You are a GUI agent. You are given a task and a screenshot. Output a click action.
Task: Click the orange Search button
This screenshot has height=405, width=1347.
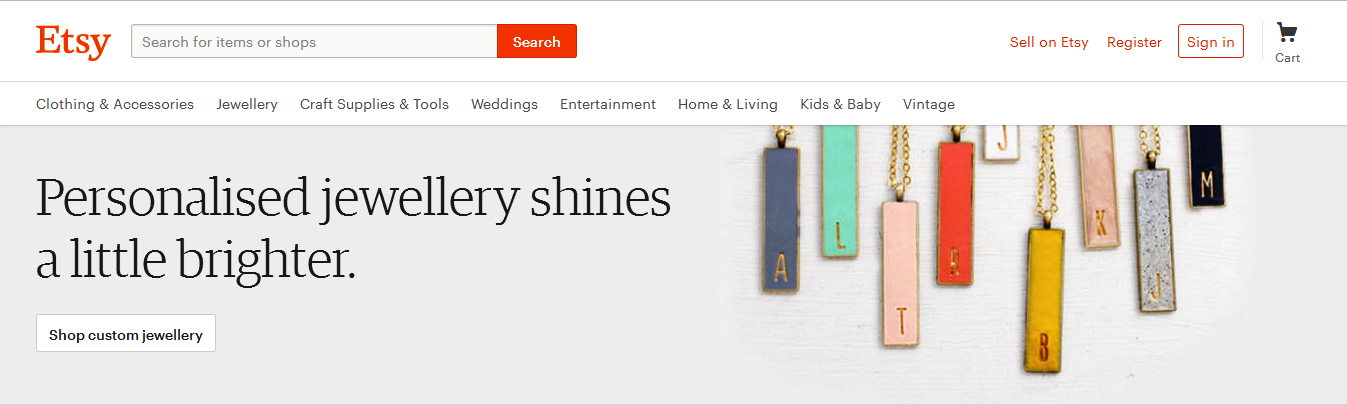click(537, 41)
